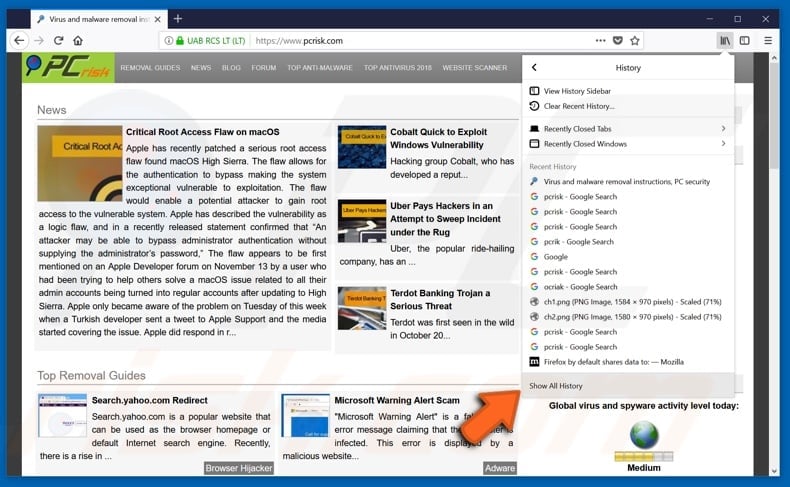Open TOP ANTIVIRUS 2018 navigation link
Viewport: 790px width, 487px height.
coord(398,67)
